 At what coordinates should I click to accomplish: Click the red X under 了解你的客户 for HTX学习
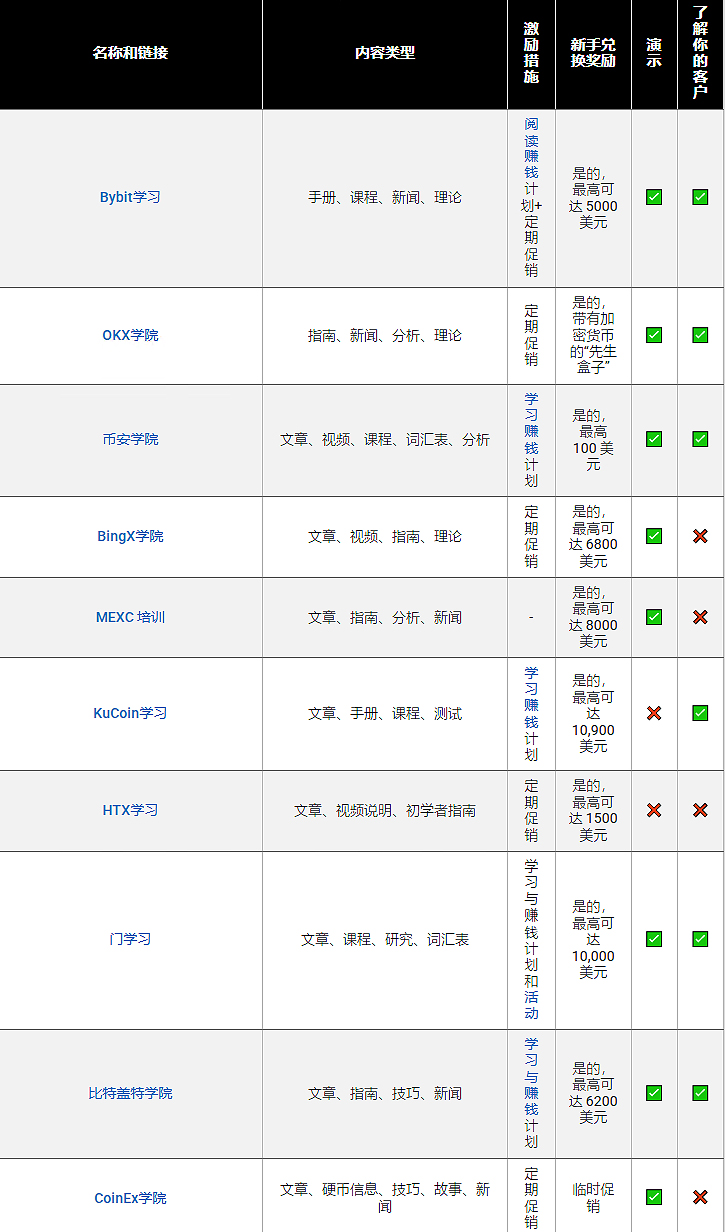[x=700, y=810]
